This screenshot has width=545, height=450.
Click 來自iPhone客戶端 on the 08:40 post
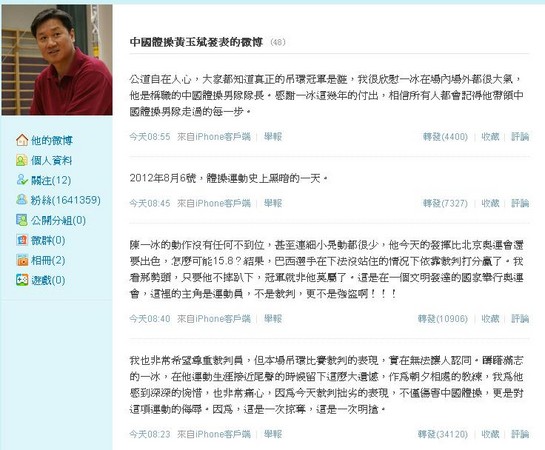coord(214,319)
